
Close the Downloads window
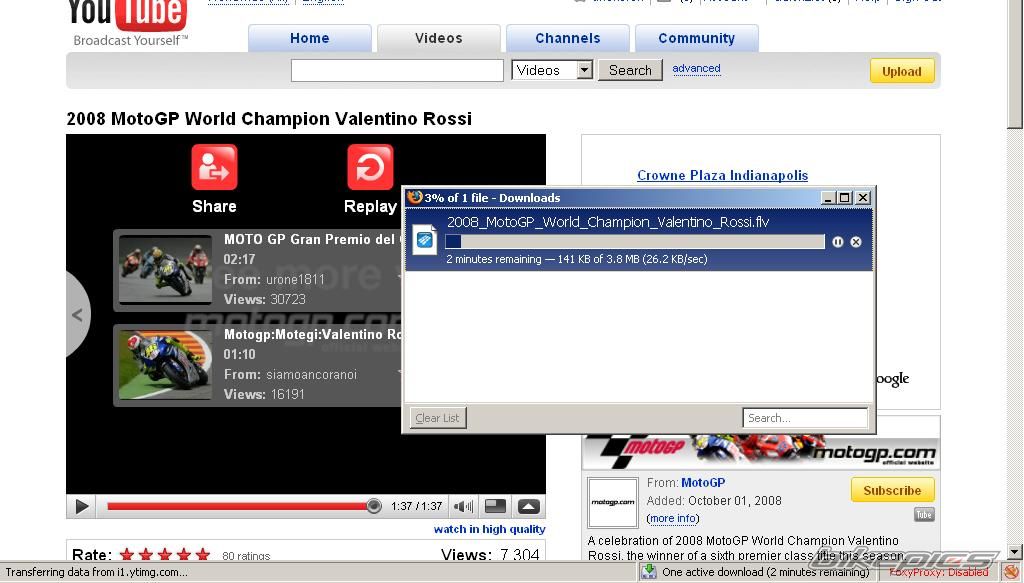click(x=863, y=198)
